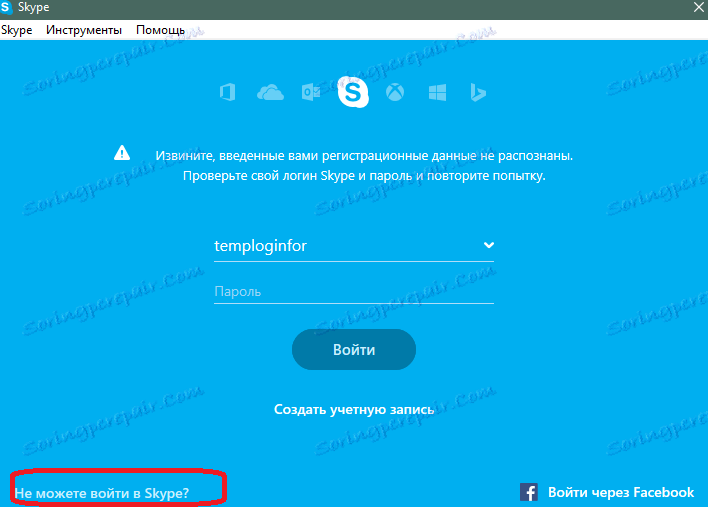Open the Помощь menu

pos(160,30)
